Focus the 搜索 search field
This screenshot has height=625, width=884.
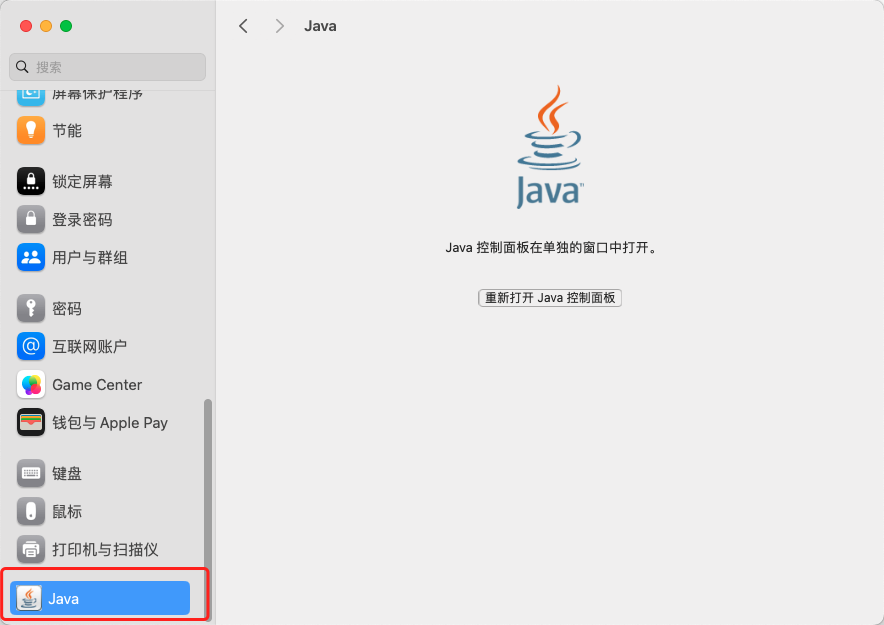[107, 67]
